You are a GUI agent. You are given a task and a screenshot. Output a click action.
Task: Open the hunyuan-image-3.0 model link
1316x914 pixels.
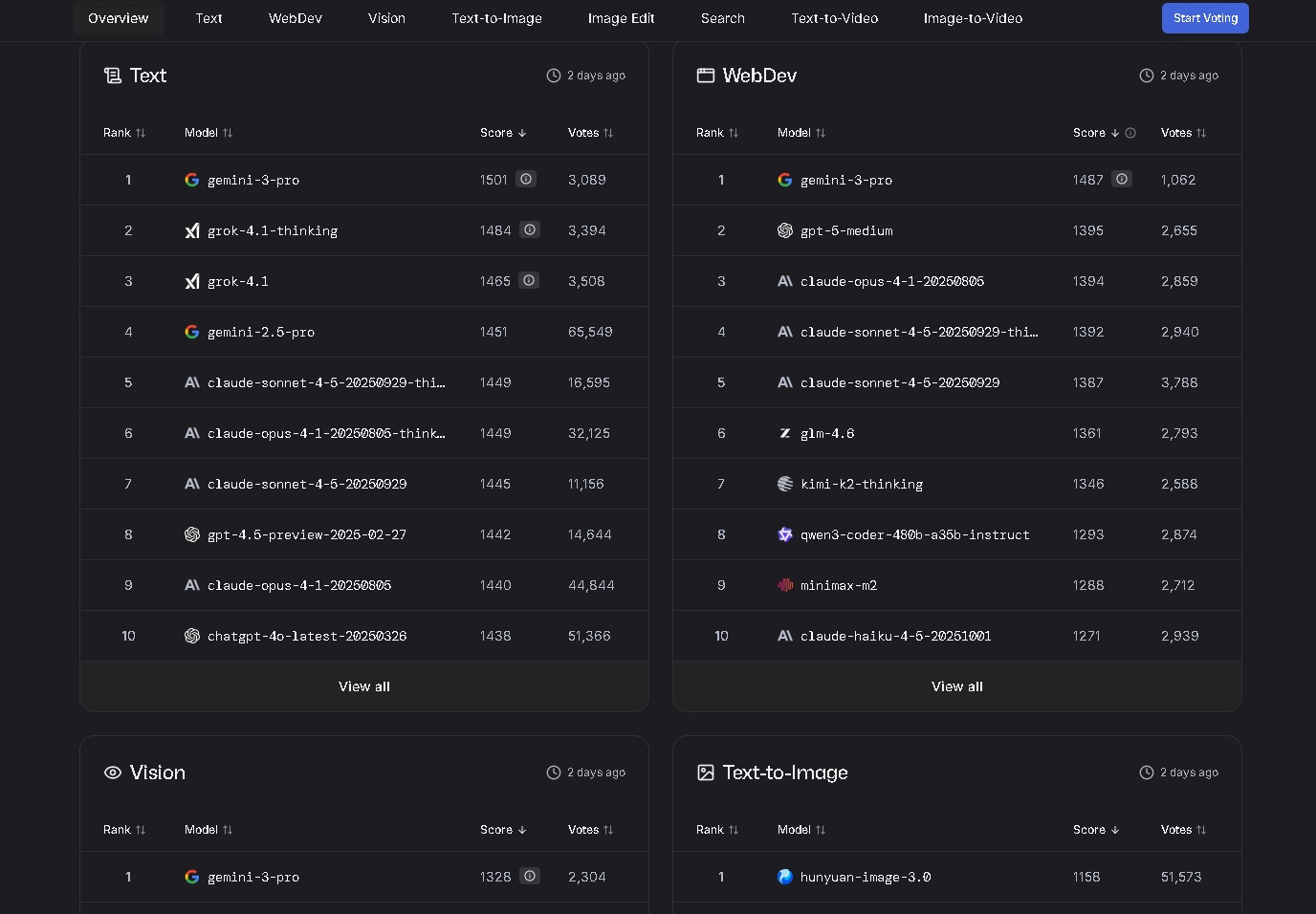tap(866, 877)
